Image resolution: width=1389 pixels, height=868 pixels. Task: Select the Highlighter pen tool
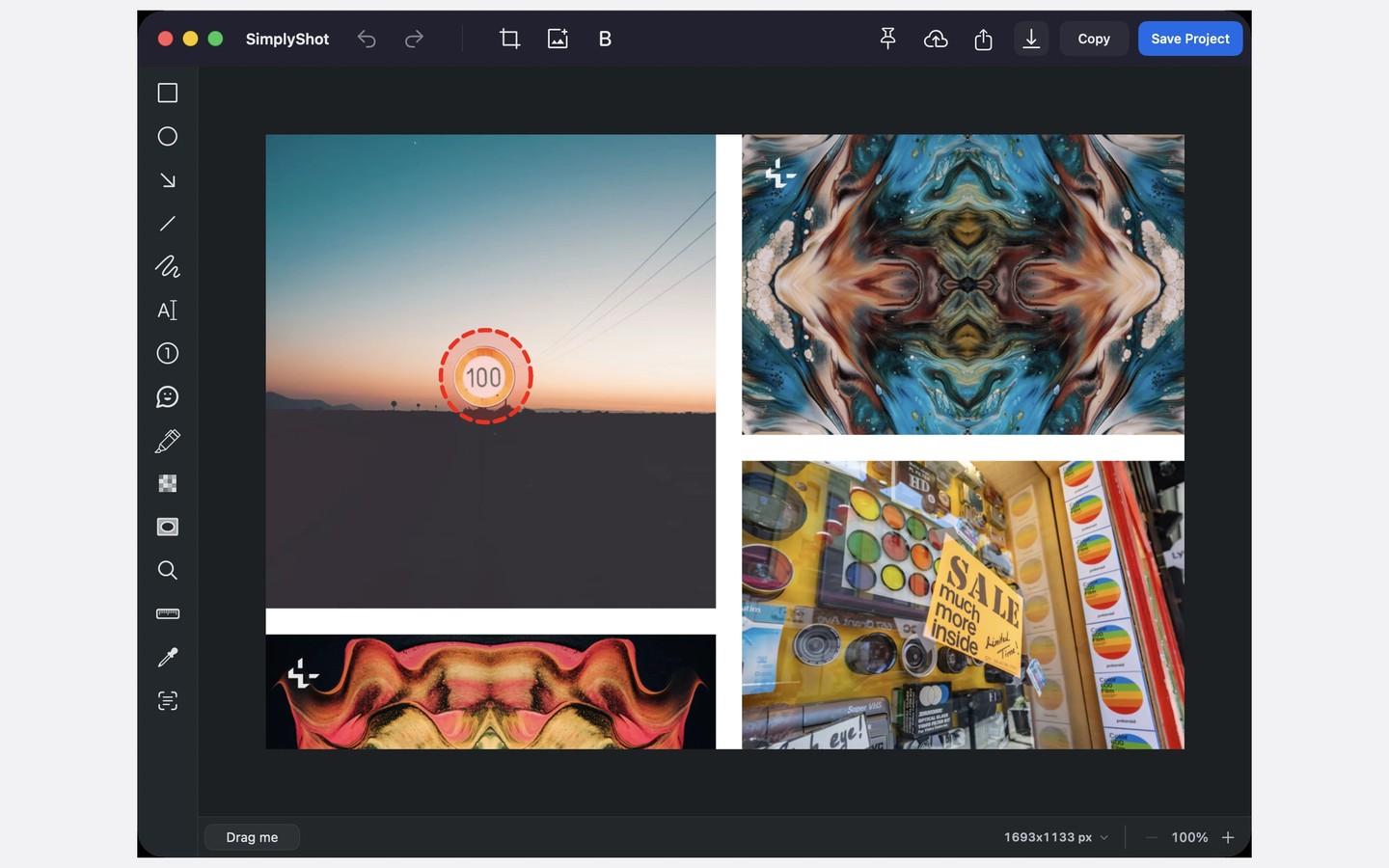point(168,441)
